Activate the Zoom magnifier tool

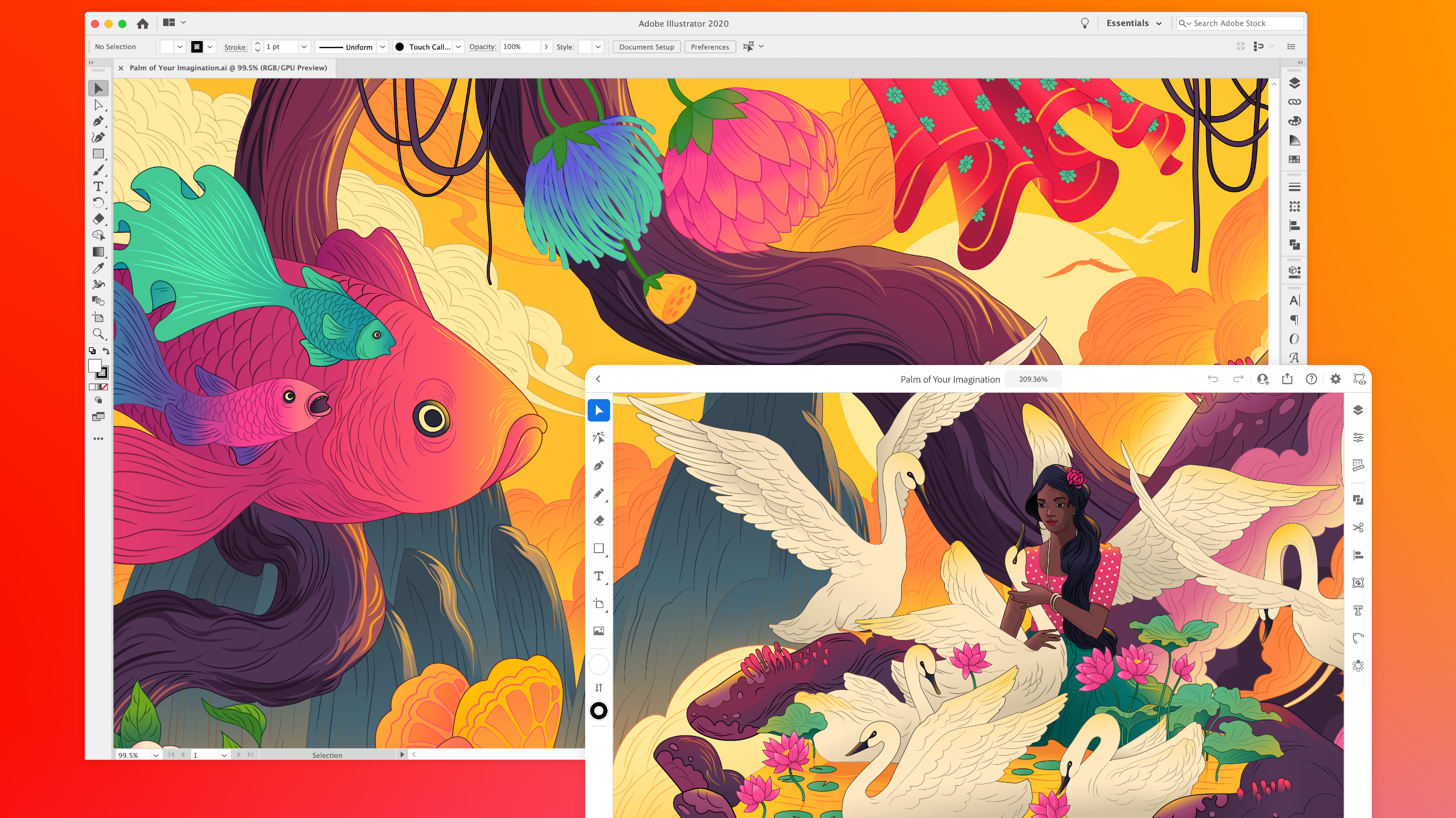[99, 334]
